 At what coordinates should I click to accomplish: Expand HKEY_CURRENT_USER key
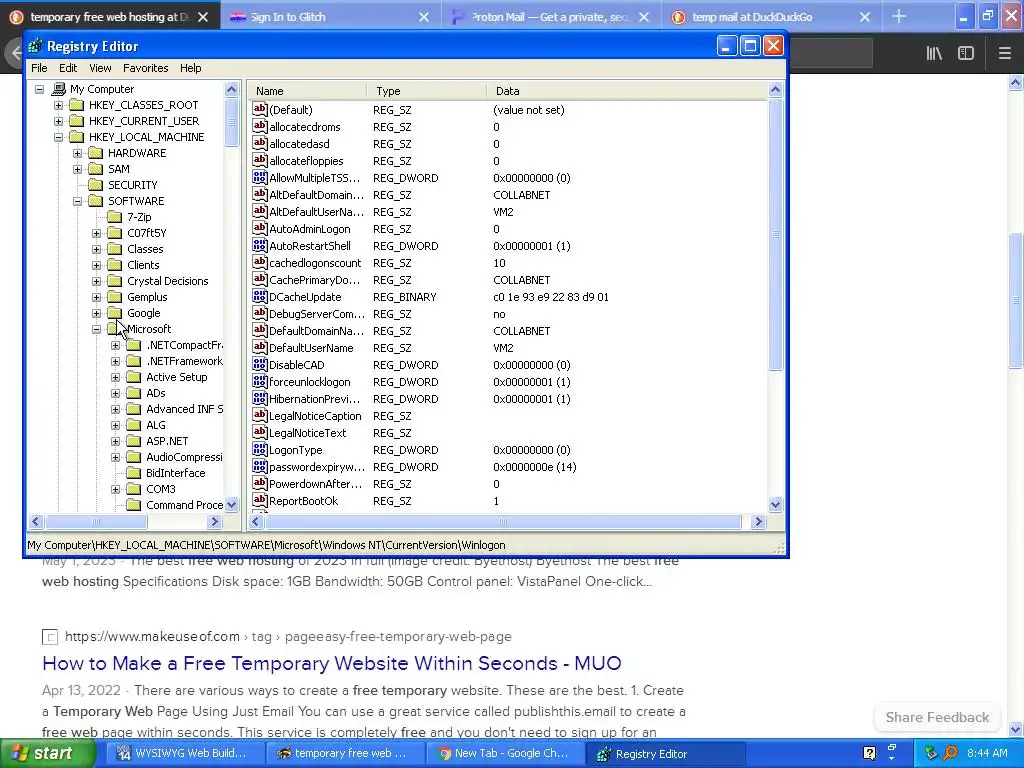click(x=58, y=121)
